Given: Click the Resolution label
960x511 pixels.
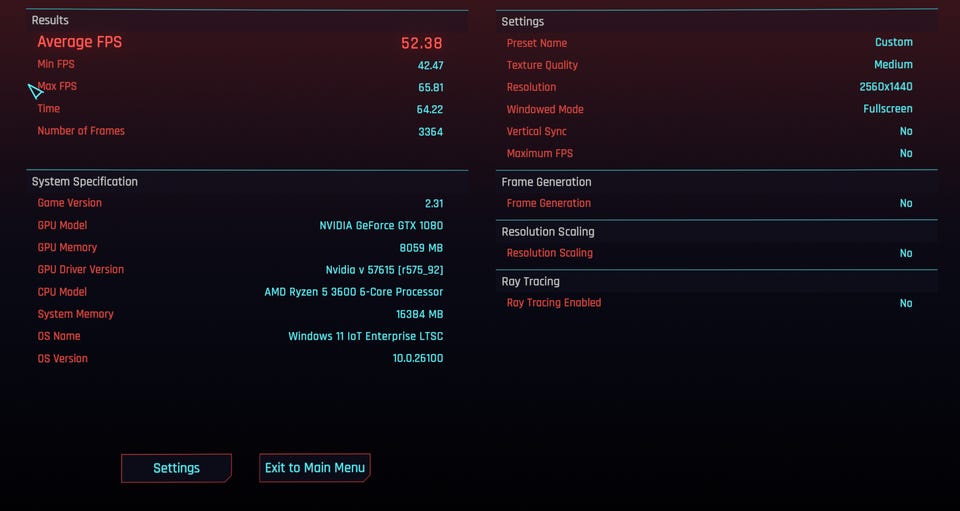Looking at the screenshot, I should pos(531,87).
